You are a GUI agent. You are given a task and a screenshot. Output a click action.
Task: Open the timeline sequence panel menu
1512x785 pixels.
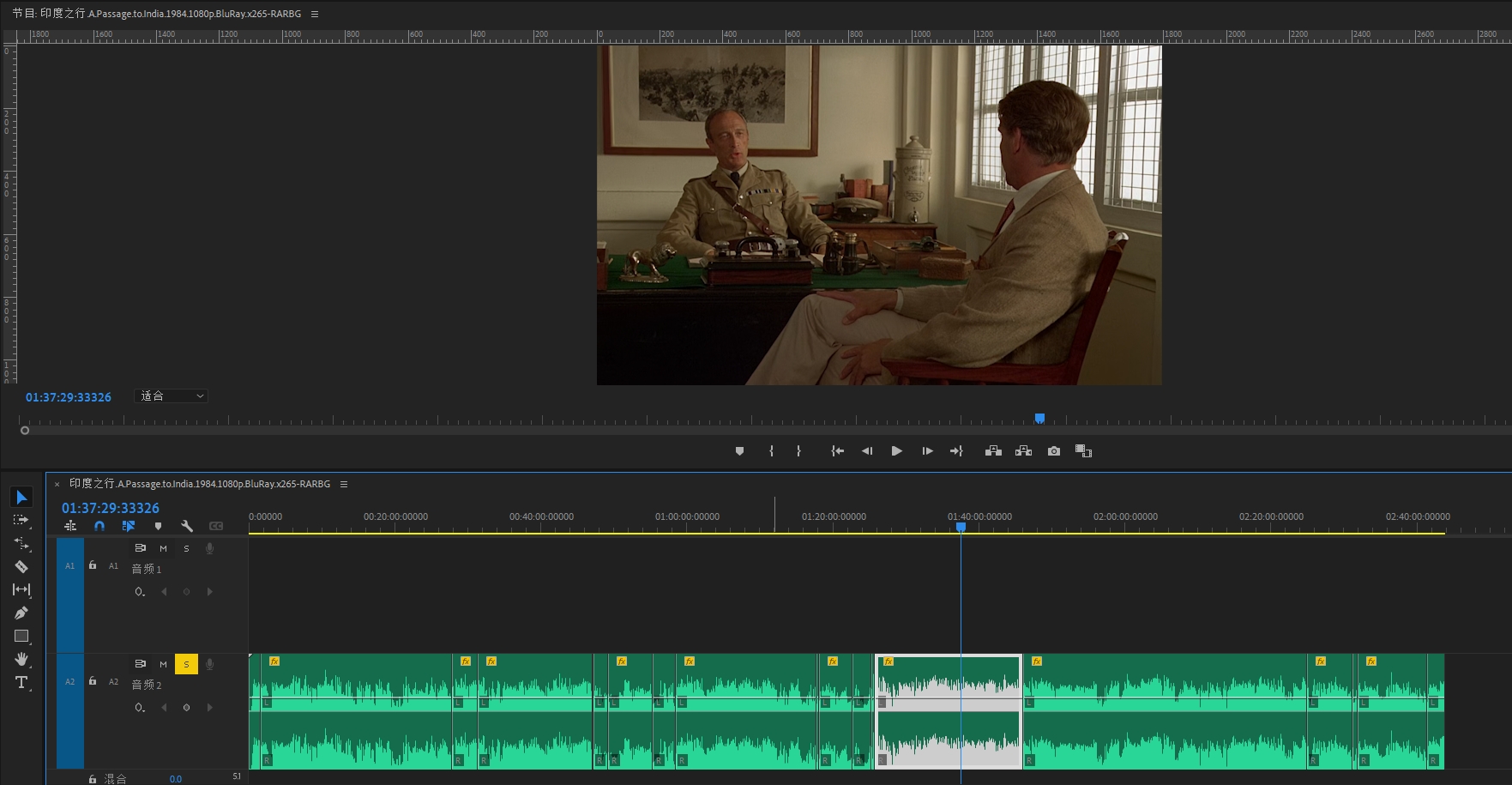(344, 484)
